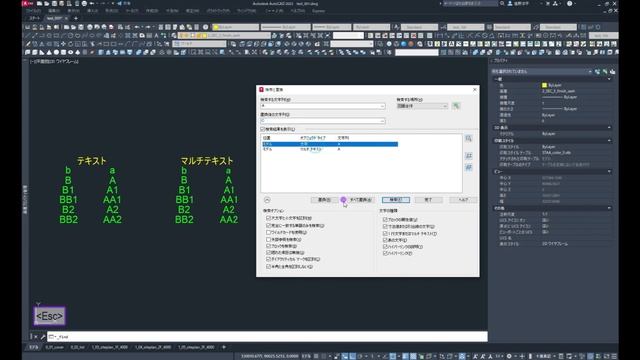
Task: Toggle ブロックを検索 checkbox
Action: [x=269, y=246]
